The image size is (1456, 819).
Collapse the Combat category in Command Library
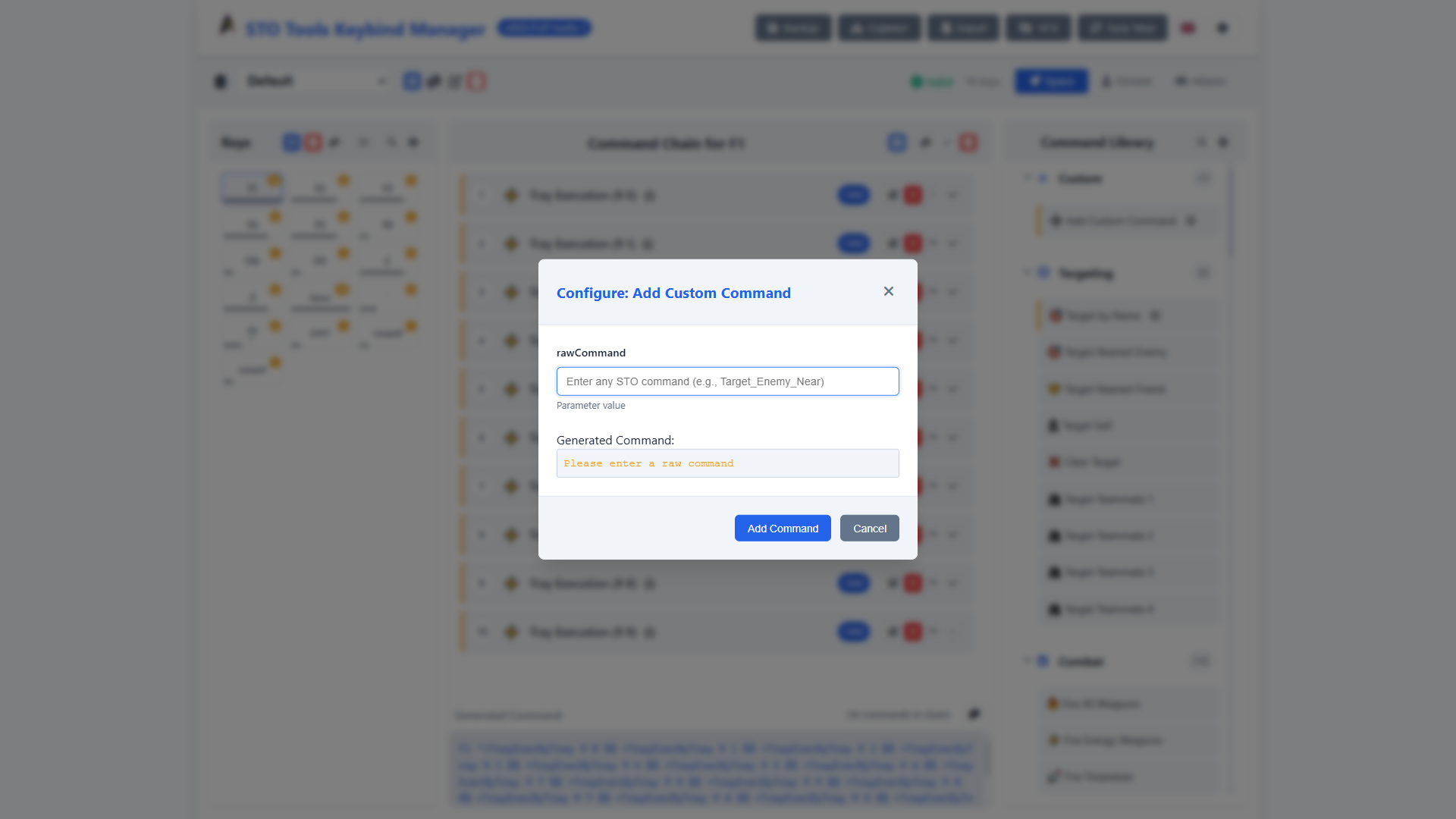click(1027, 661)
